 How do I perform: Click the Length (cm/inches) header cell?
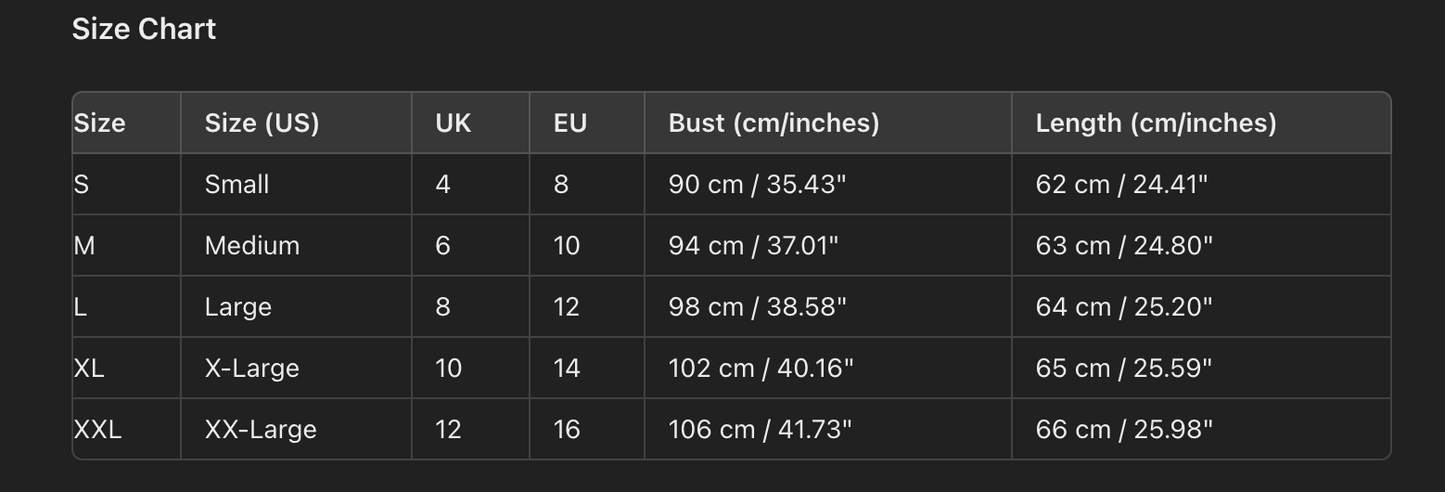tap(1156, 123)
